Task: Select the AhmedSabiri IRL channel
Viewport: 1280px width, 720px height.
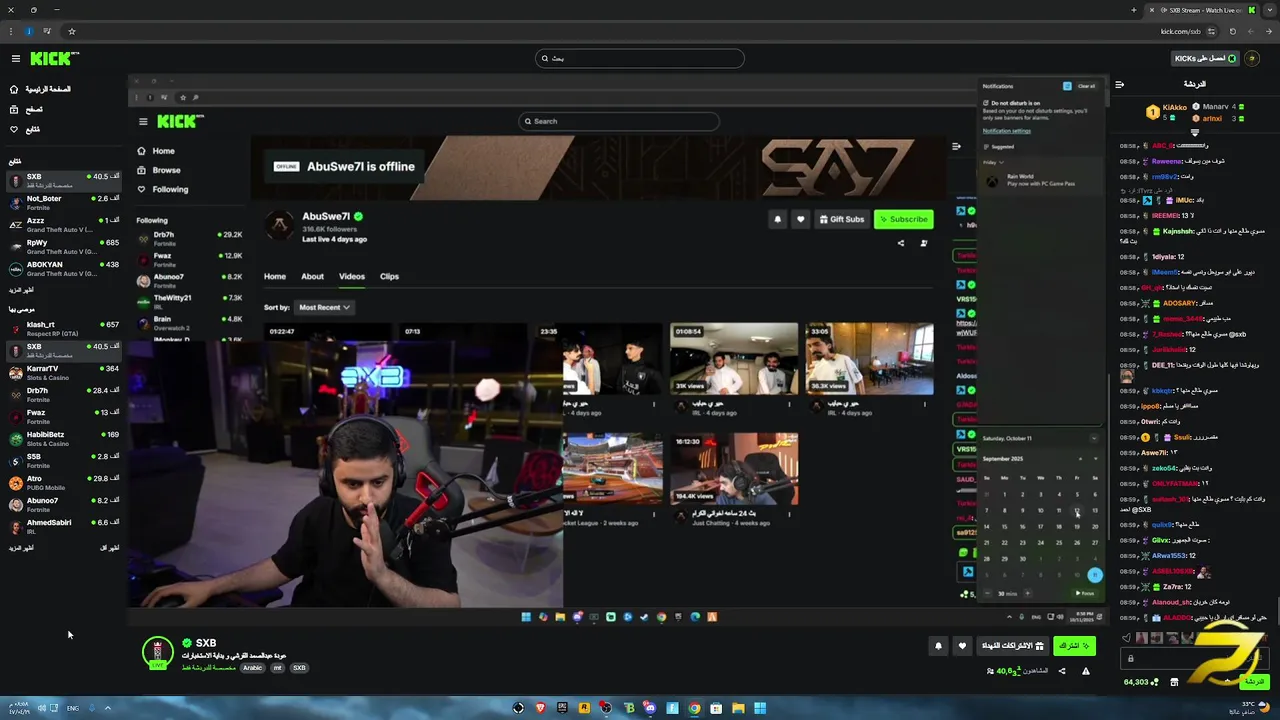Action: click(63, 526)
